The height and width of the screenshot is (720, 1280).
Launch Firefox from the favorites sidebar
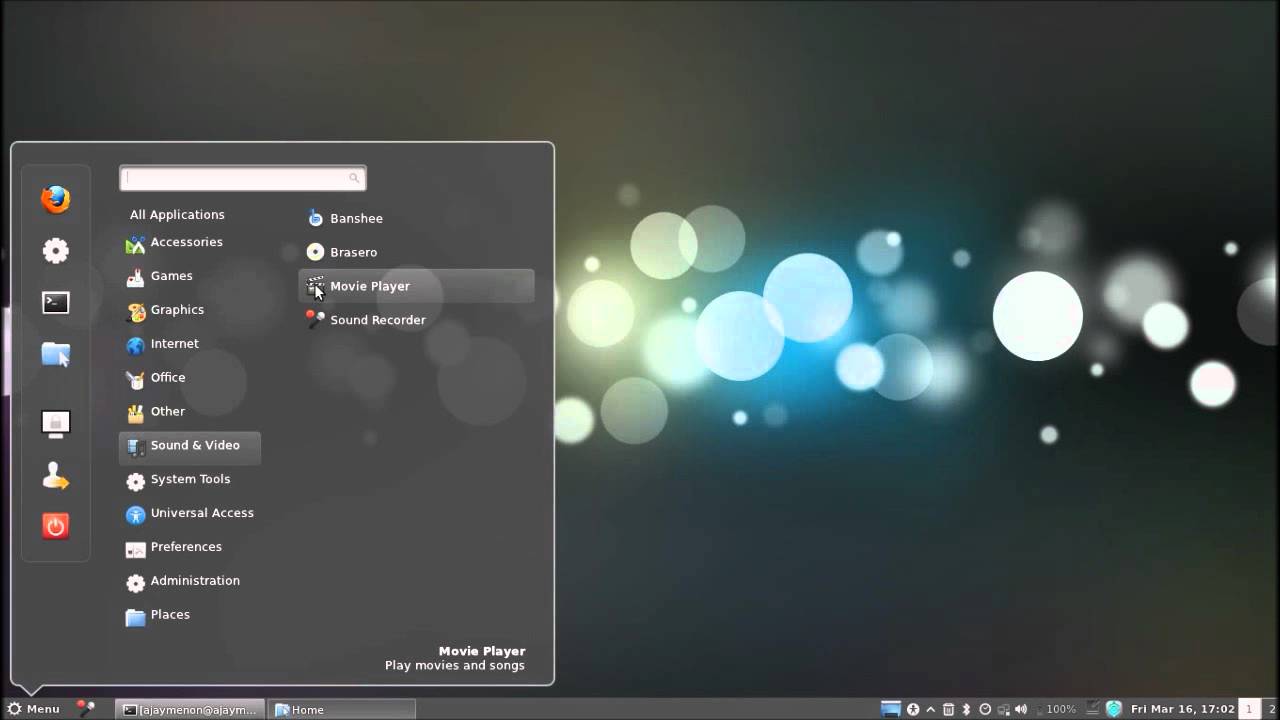point(56,199)
